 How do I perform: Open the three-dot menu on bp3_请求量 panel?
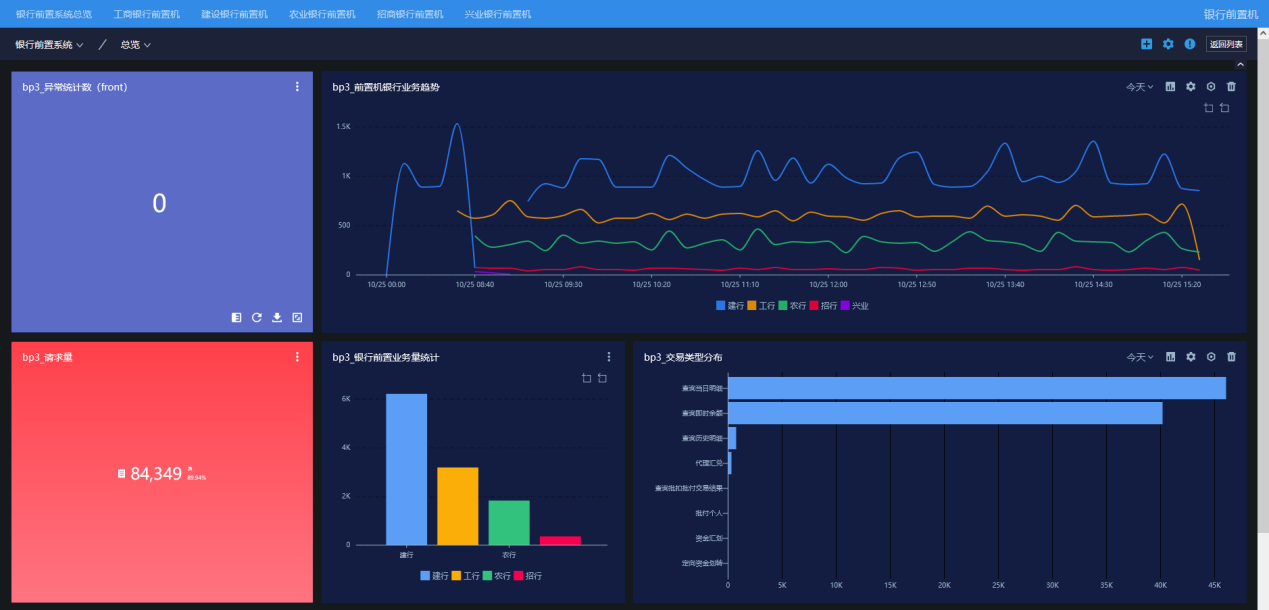(x=297, y=357)
